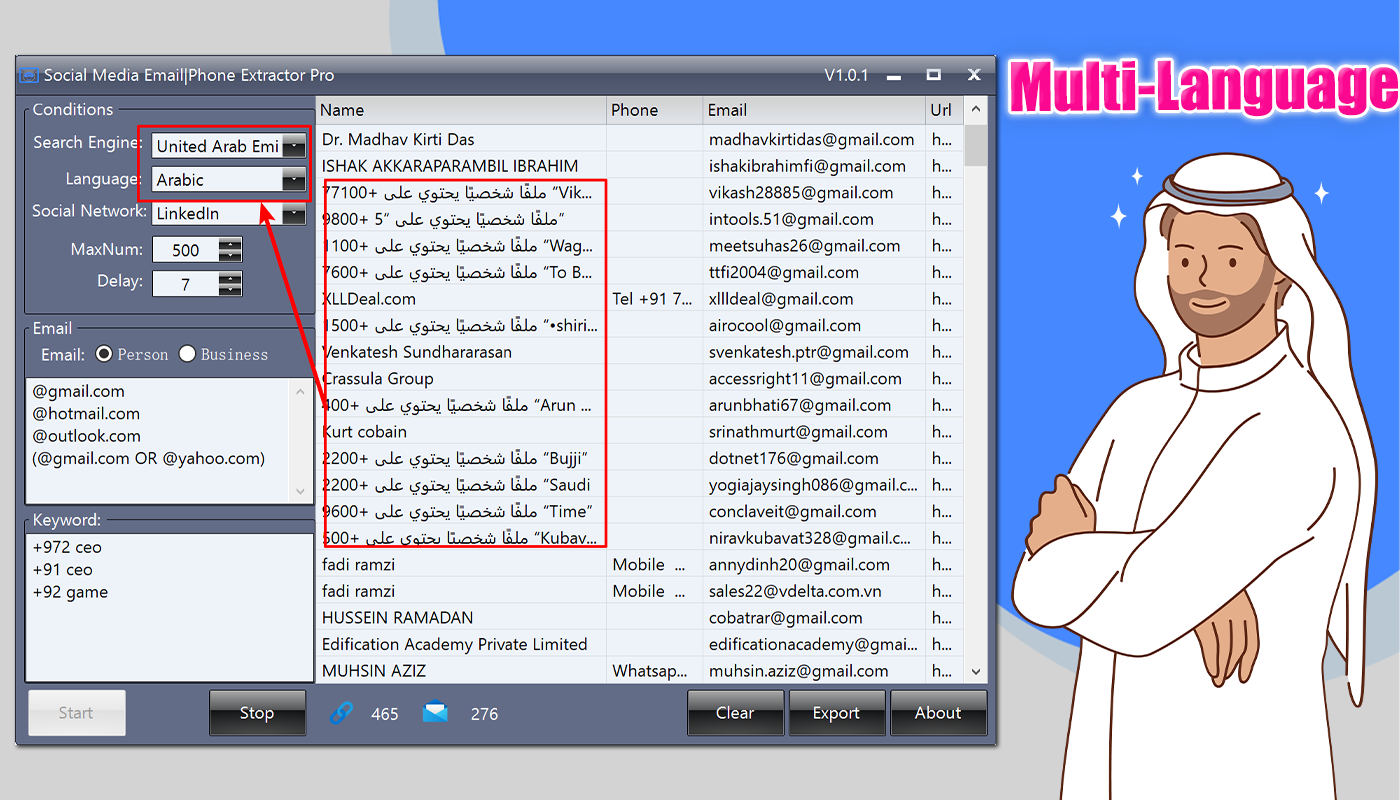1400x800 pixels.
Task: Select the (@gmail.com OR @yahoo.com) line
Action: [x=149, y=458]
